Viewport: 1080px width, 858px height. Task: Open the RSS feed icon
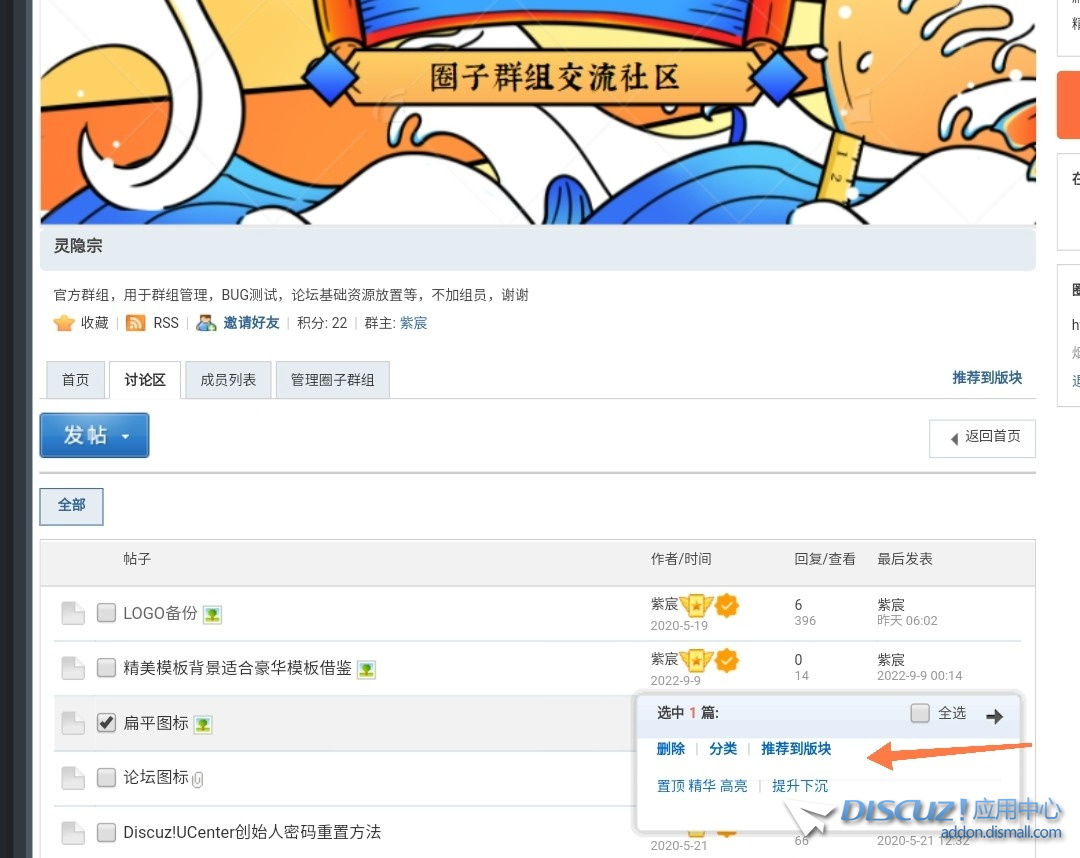[x=136, y=323]
